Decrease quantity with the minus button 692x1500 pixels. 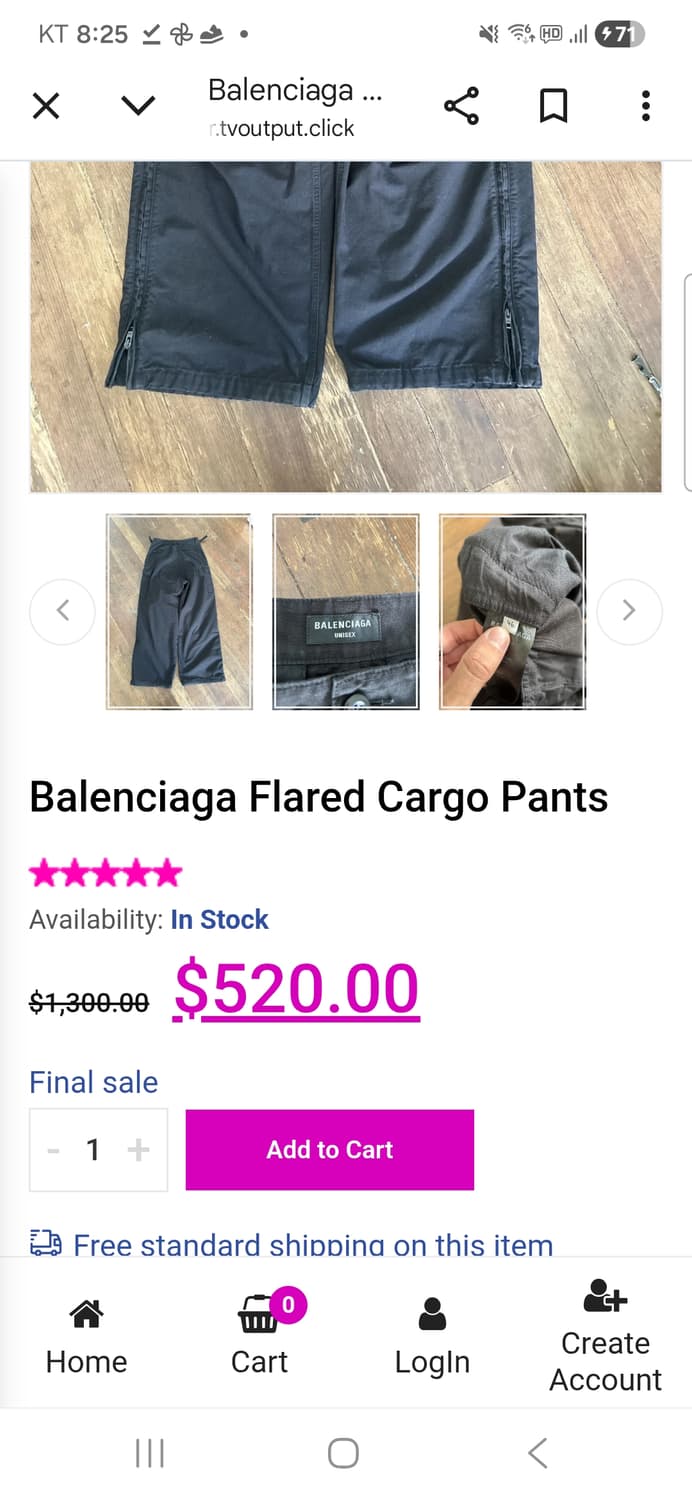point(54,1150)
